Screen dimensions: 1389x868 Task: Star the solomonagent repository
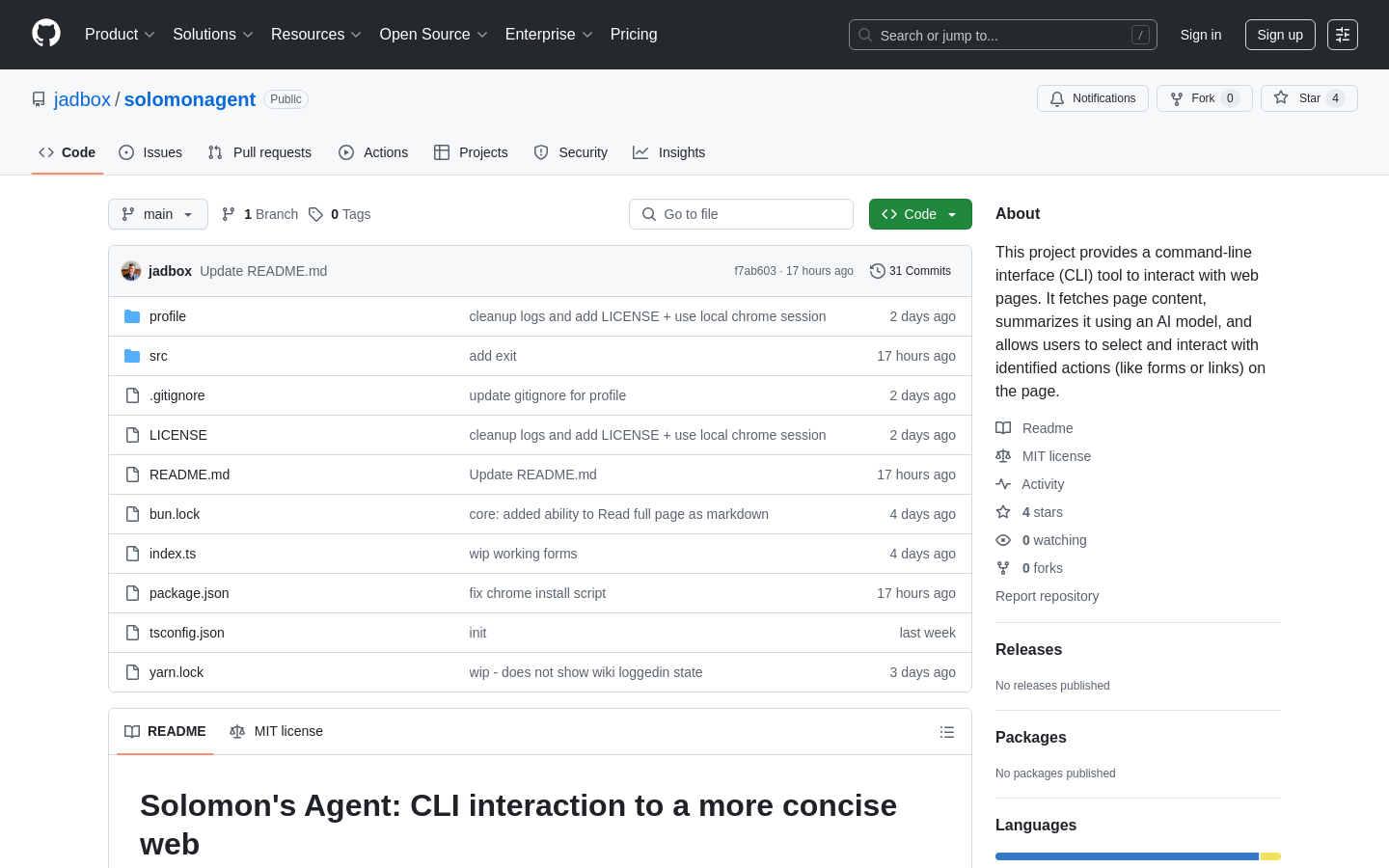tap(1309, 98)
